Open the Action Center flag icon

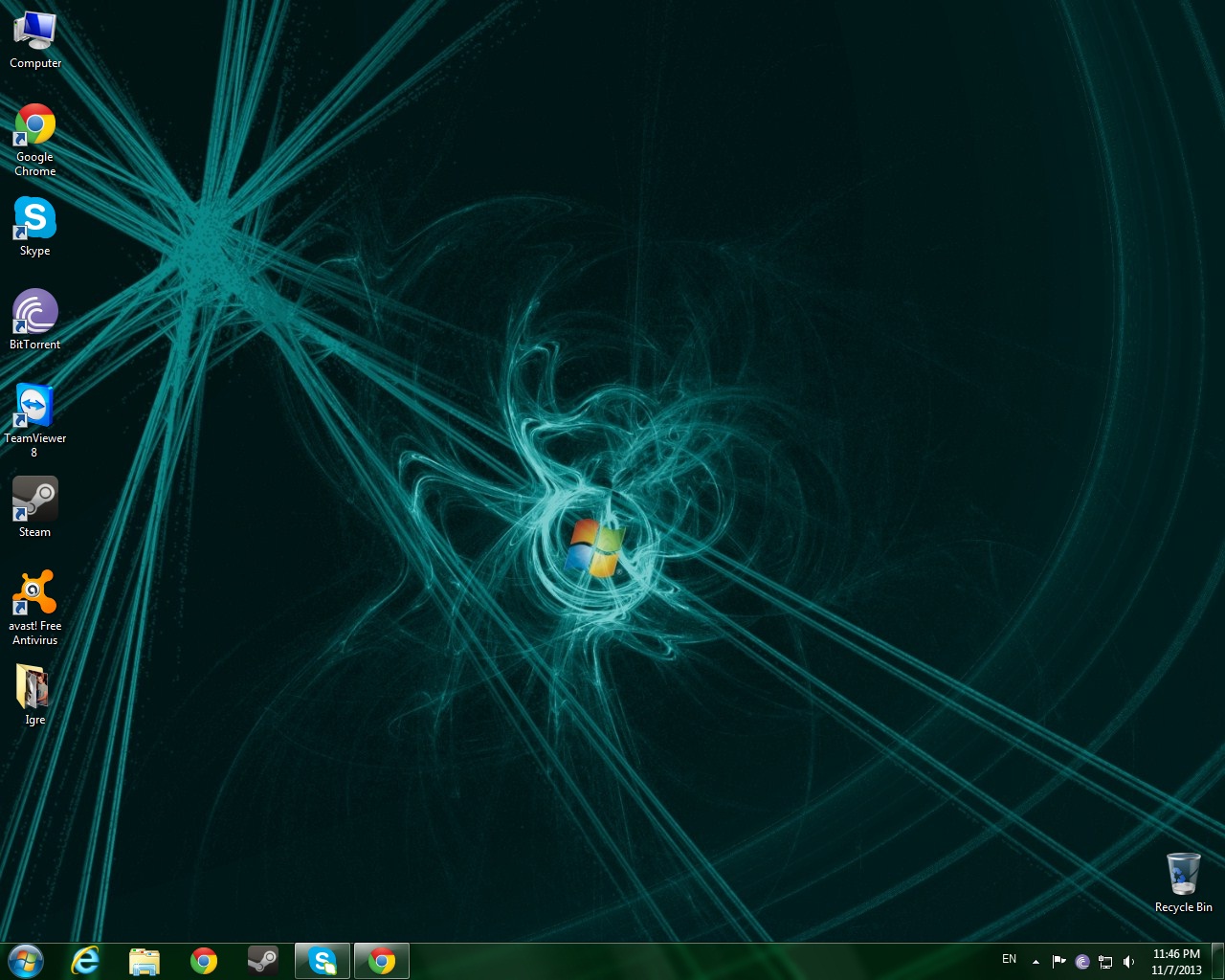point(1059,961)
